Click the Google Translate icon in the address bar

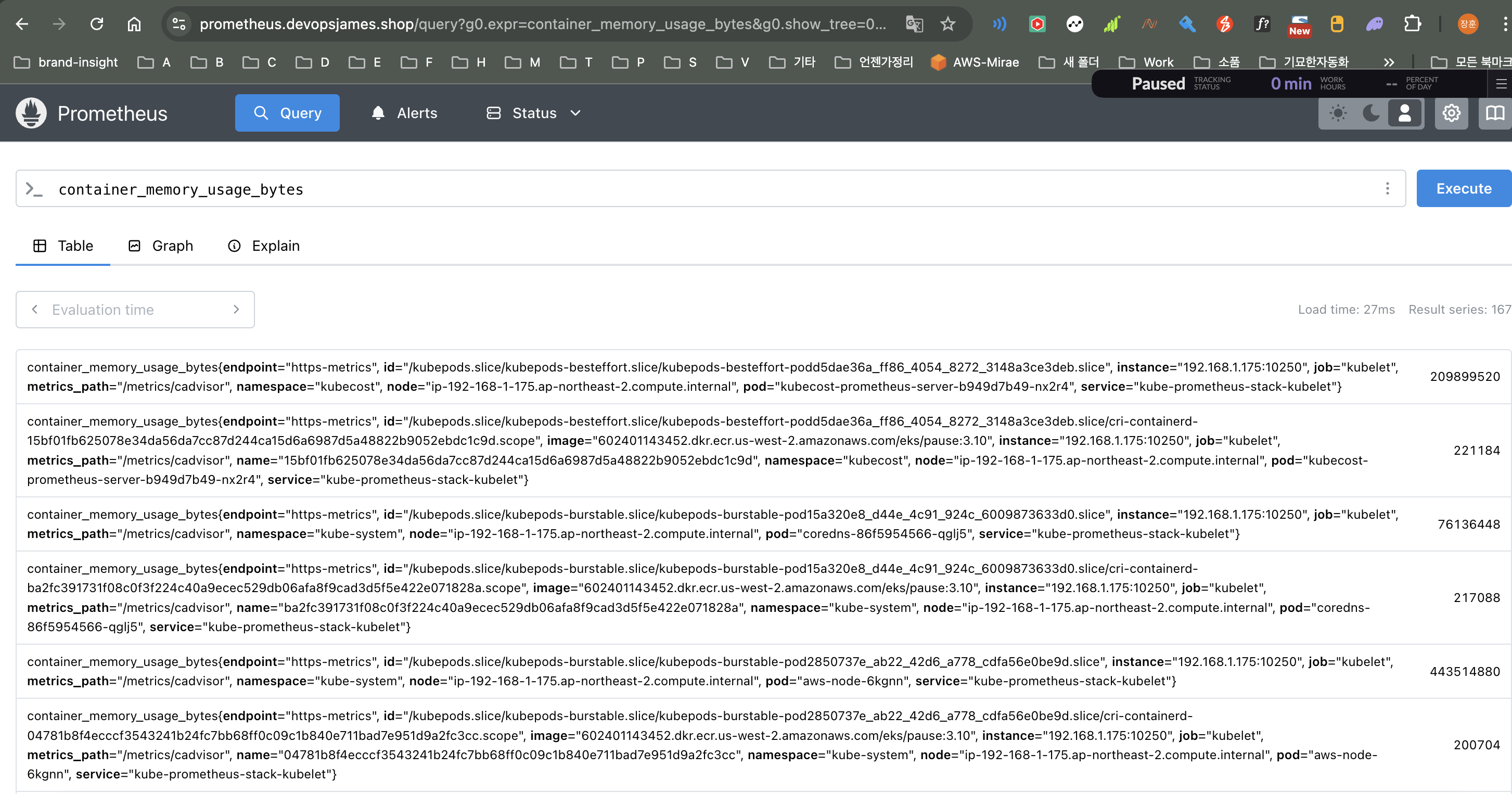tap(914, 24)
